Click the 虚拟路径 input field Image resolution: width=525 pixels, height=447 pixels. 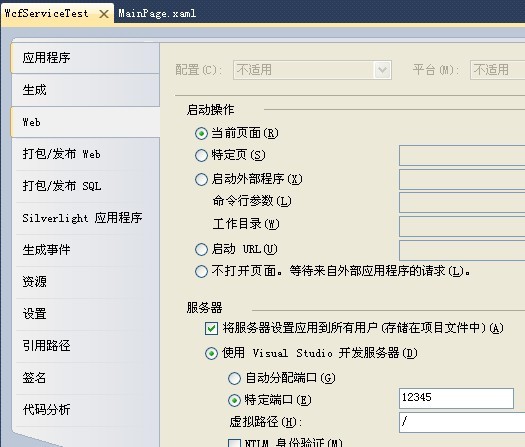pos(462,422)
